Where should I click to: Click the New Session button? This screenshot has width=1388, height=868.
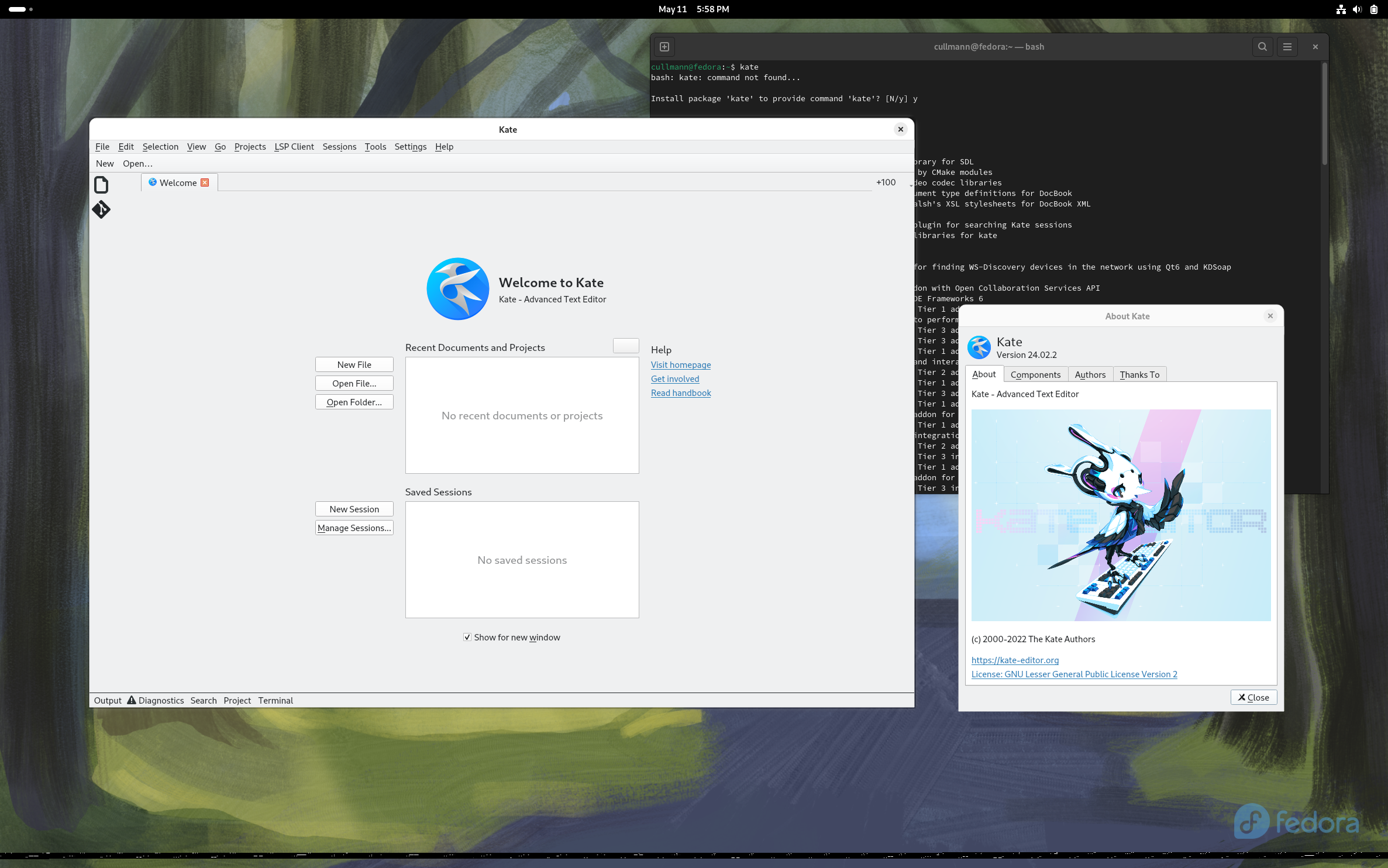(x=354, y=509)
